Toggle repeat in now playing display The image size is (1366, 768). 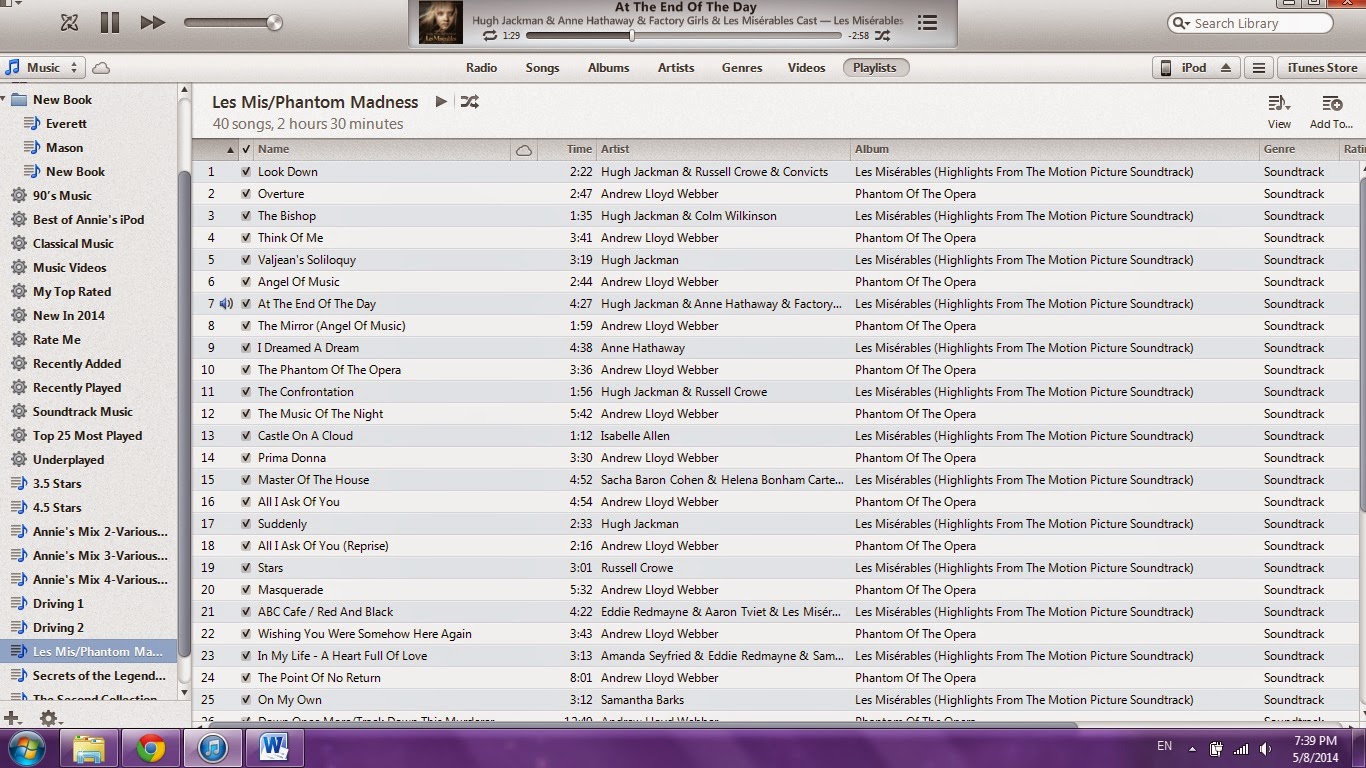click(x=490, y=36)
